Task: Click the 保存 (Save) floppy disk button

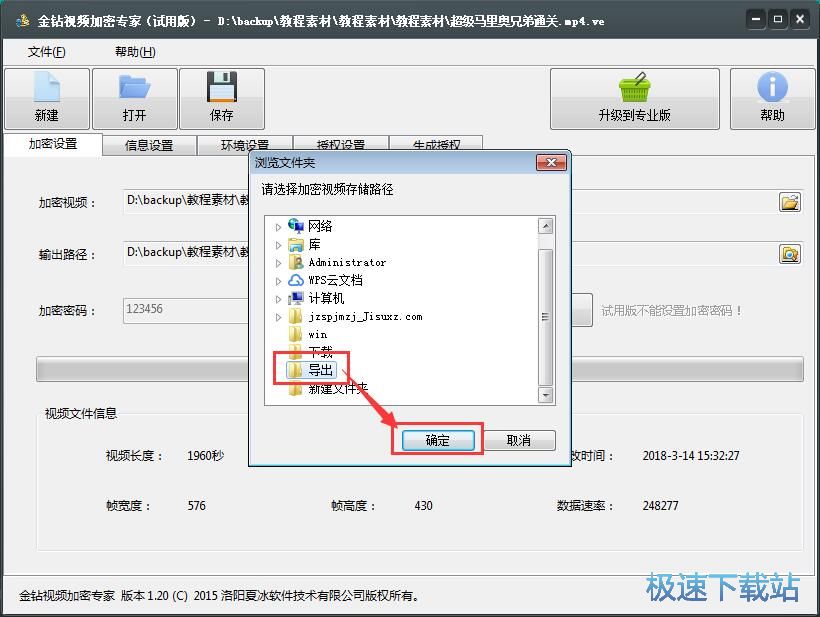Action: pyautogui.click(x=222, y=99)
